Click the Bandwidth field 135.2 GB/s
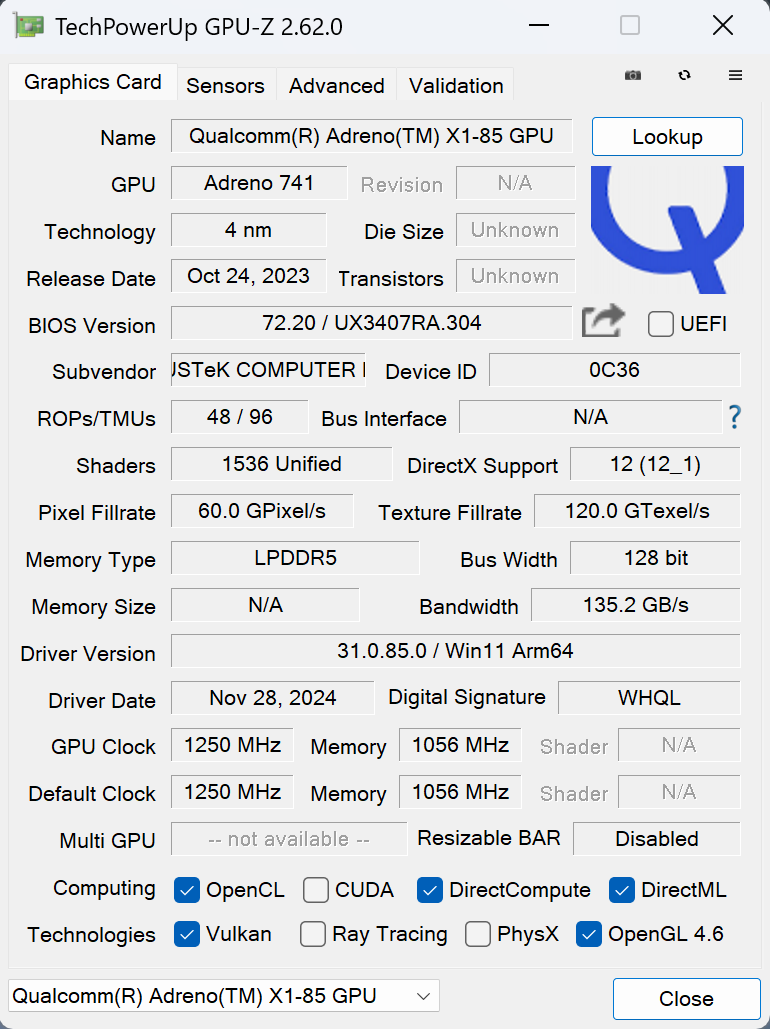Viewport: 770px width, 1029px height. (x=635, y=604)
